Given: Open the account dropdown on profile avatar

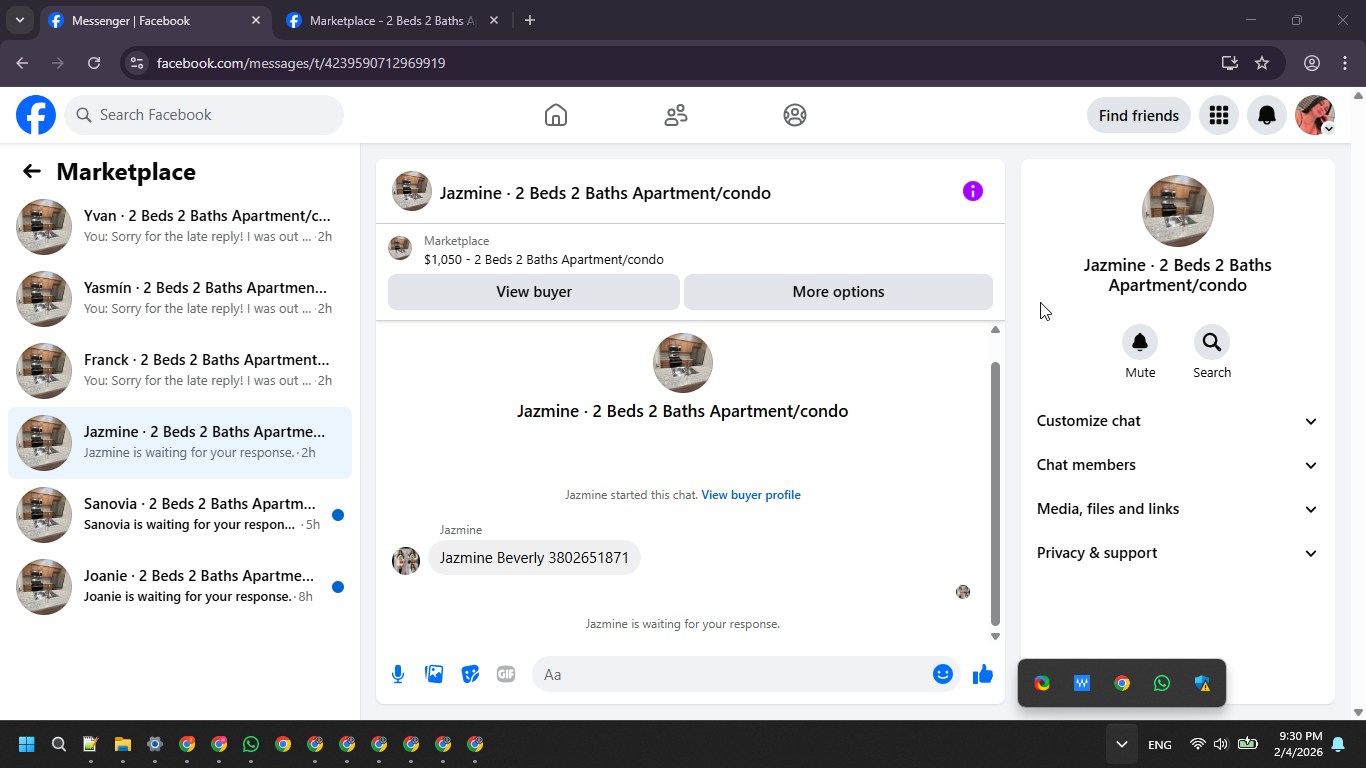Looking at the screenshot, I should [x=1328, y=129].
